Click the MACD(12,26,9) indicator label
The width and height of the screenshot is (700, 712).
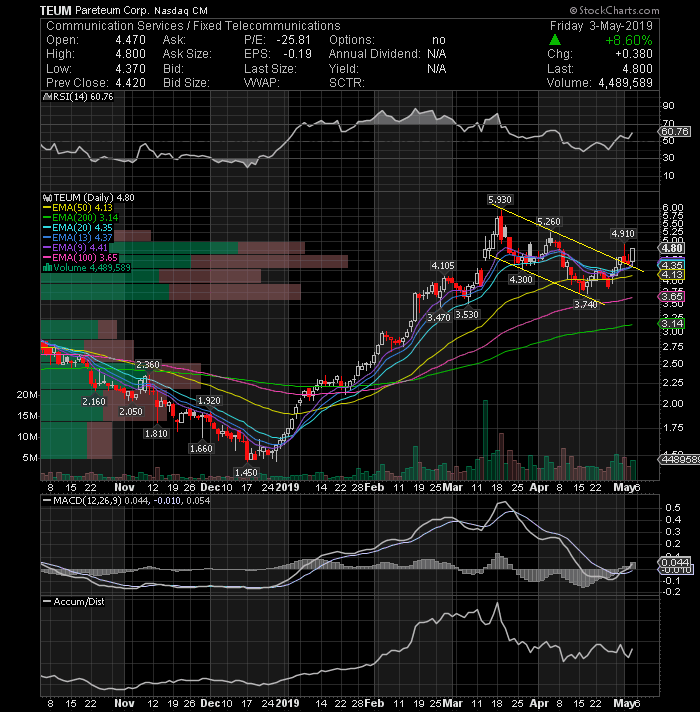[x=87, y=501]
